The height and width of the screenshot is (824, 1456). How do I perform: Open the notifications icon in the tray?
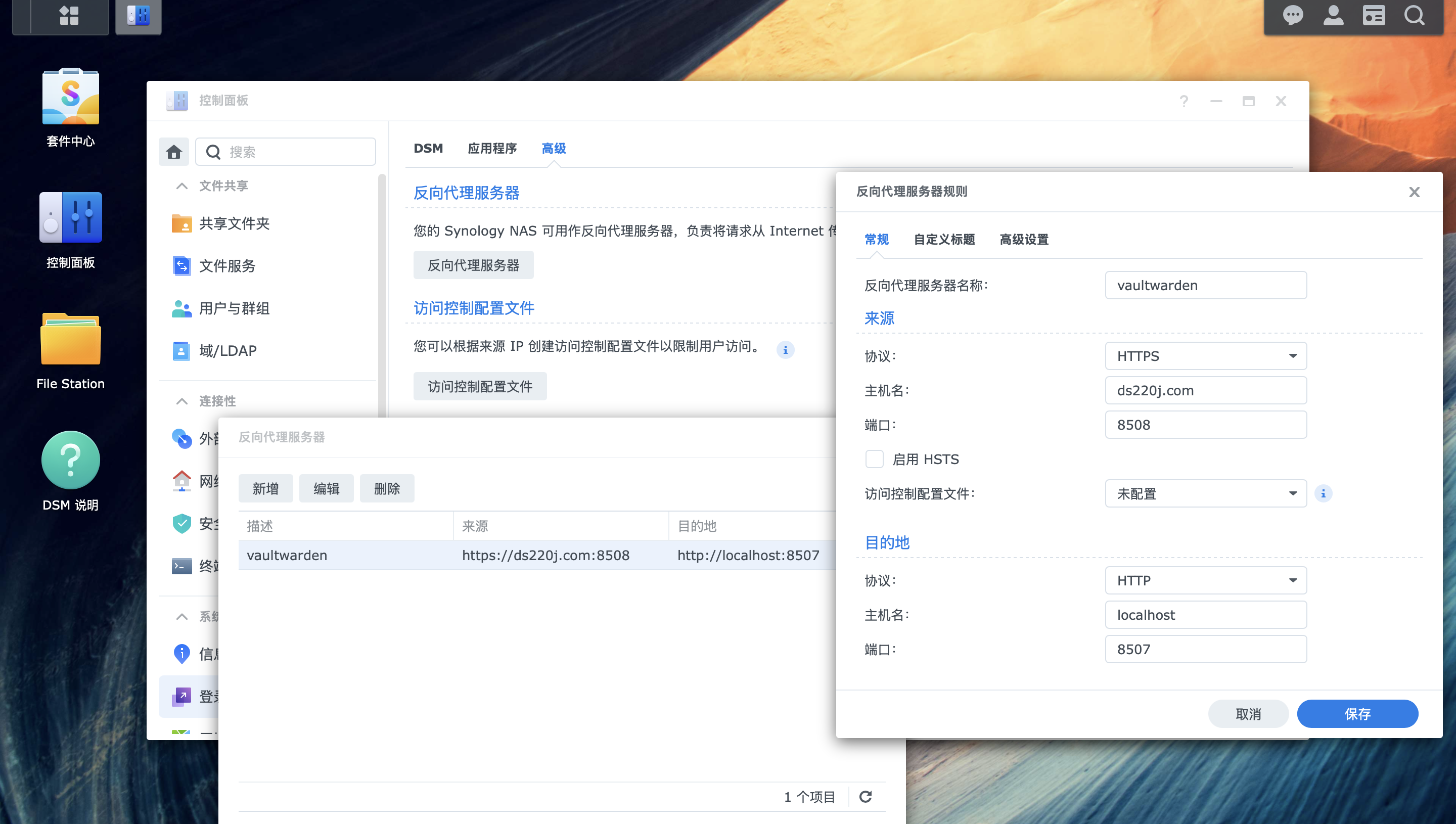1293,16
